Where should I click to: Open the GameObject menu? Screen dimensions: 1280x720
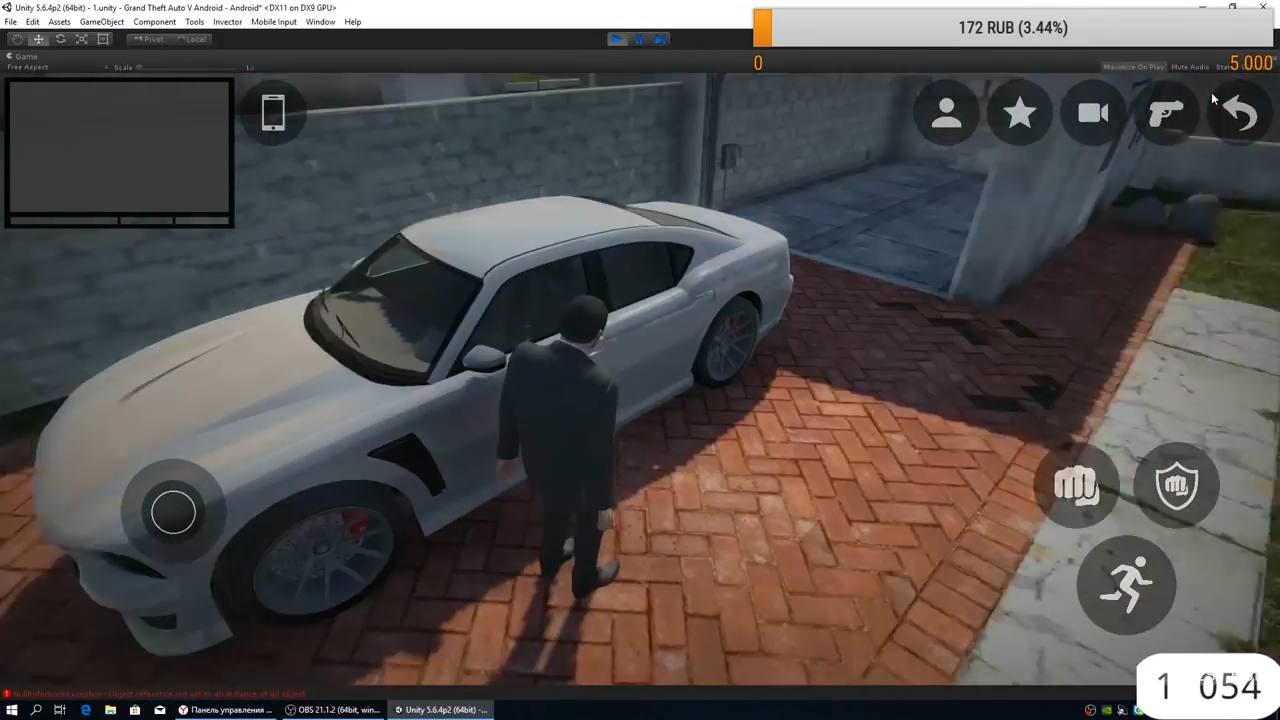pyautogui.click(x=102, y=22)
